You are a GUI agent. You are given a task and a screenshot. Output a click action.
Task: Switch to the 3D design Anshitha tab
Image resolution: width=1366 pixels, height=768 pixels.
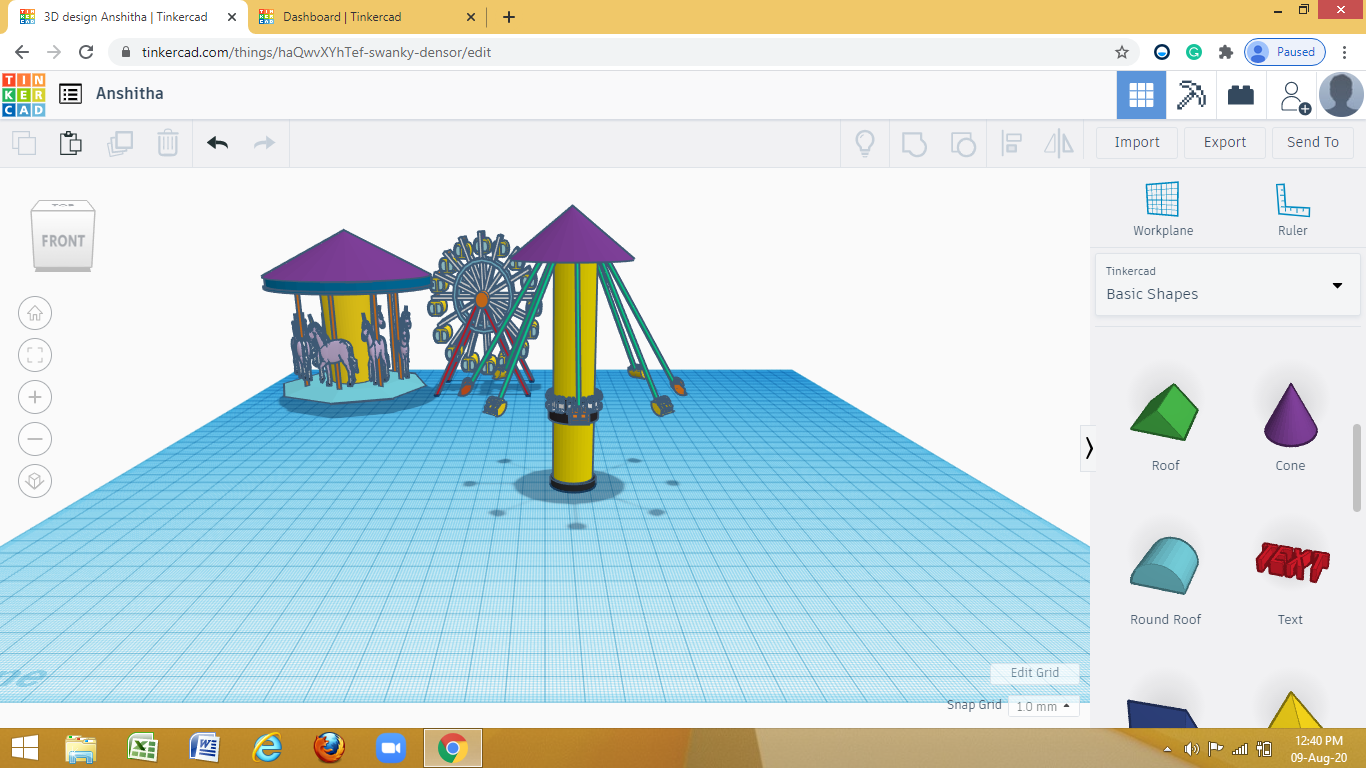[x=128, y=17]
